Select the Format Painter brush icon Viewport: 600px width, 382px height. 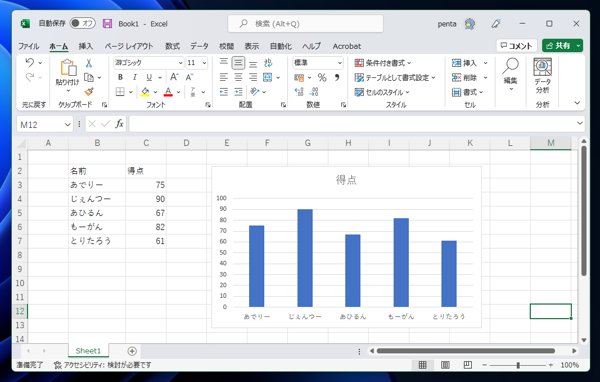coord(89,92)
